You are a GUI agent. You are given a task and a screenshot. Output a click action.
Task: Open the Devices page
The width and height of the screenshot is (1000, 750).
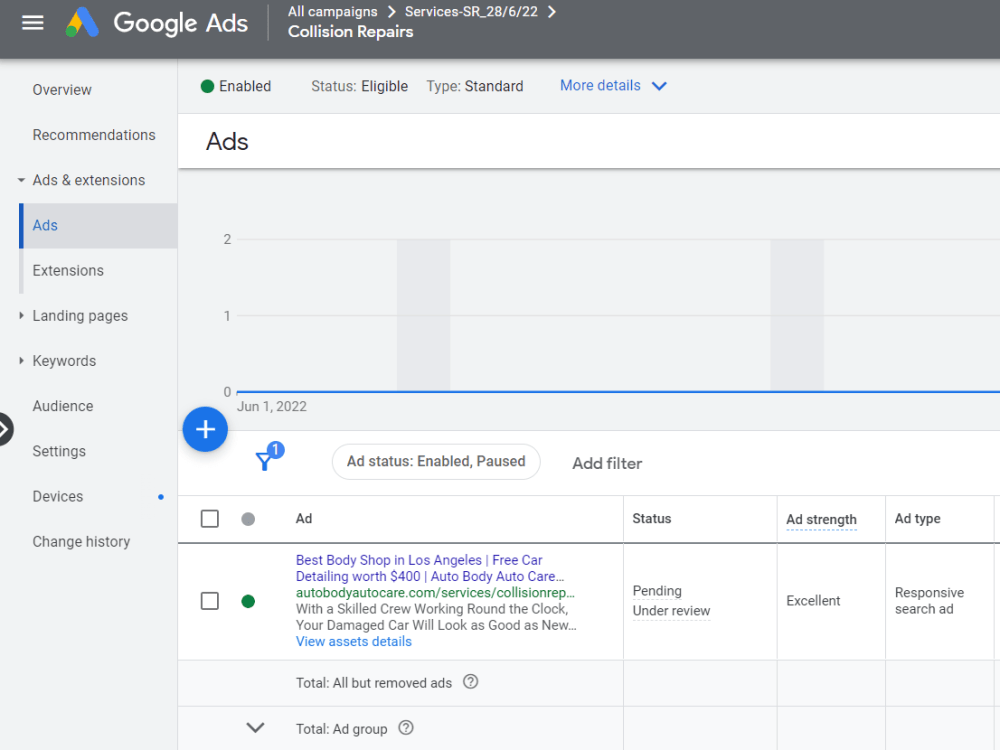57,497
